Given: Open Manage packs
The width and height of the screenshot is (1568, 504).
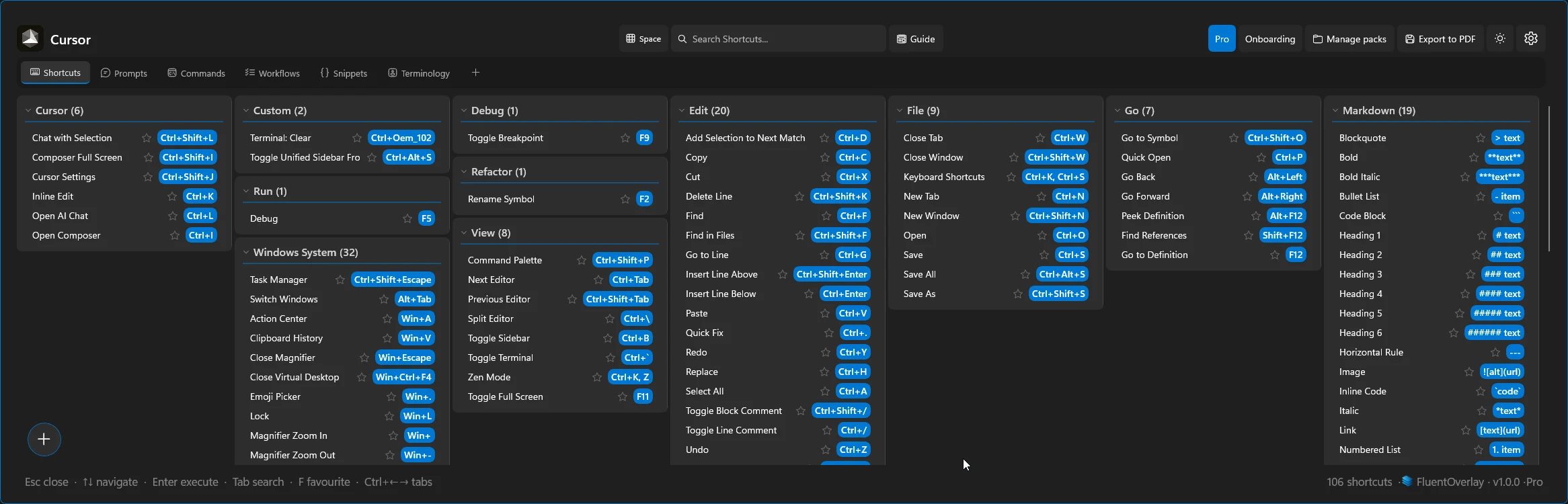Looking at the screenshot, I should click(x=1349, y=39).
